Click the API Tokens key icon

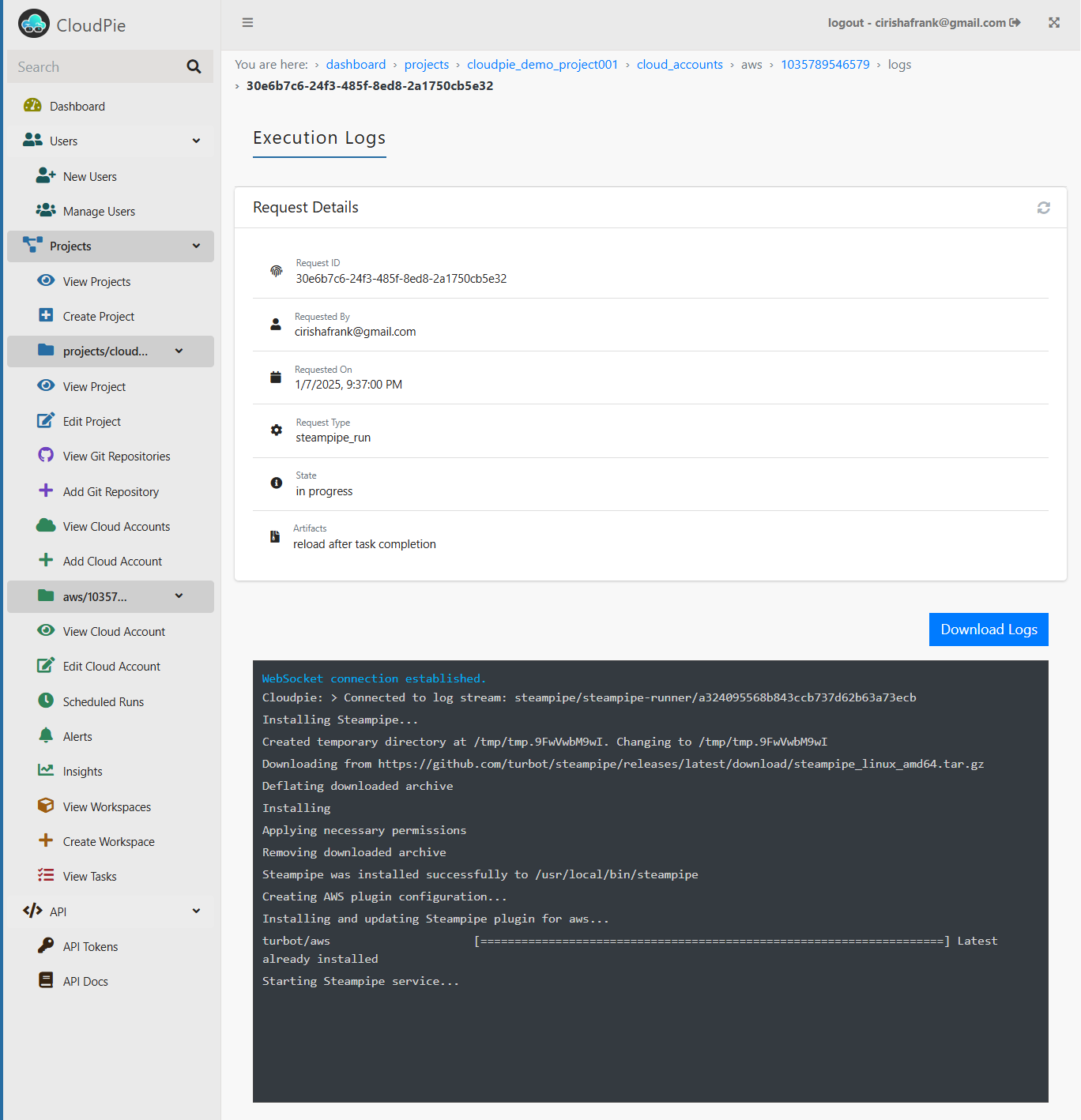46,945
